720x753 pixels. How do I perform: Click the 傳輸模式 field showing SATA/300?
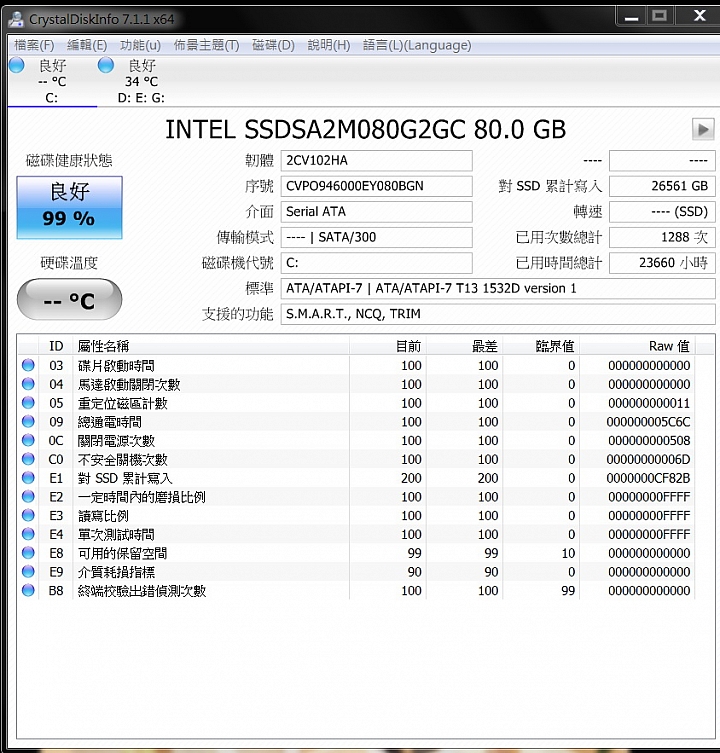point(377,237)
